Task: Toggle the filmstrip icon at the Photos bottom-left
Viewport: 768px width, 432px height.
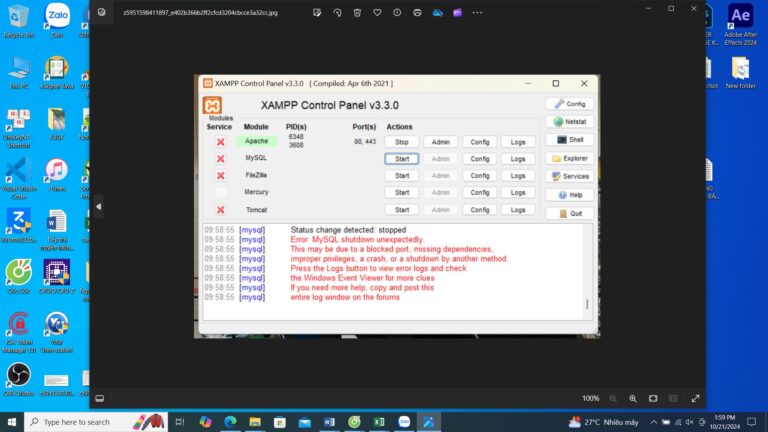Action: click(99, 398)
